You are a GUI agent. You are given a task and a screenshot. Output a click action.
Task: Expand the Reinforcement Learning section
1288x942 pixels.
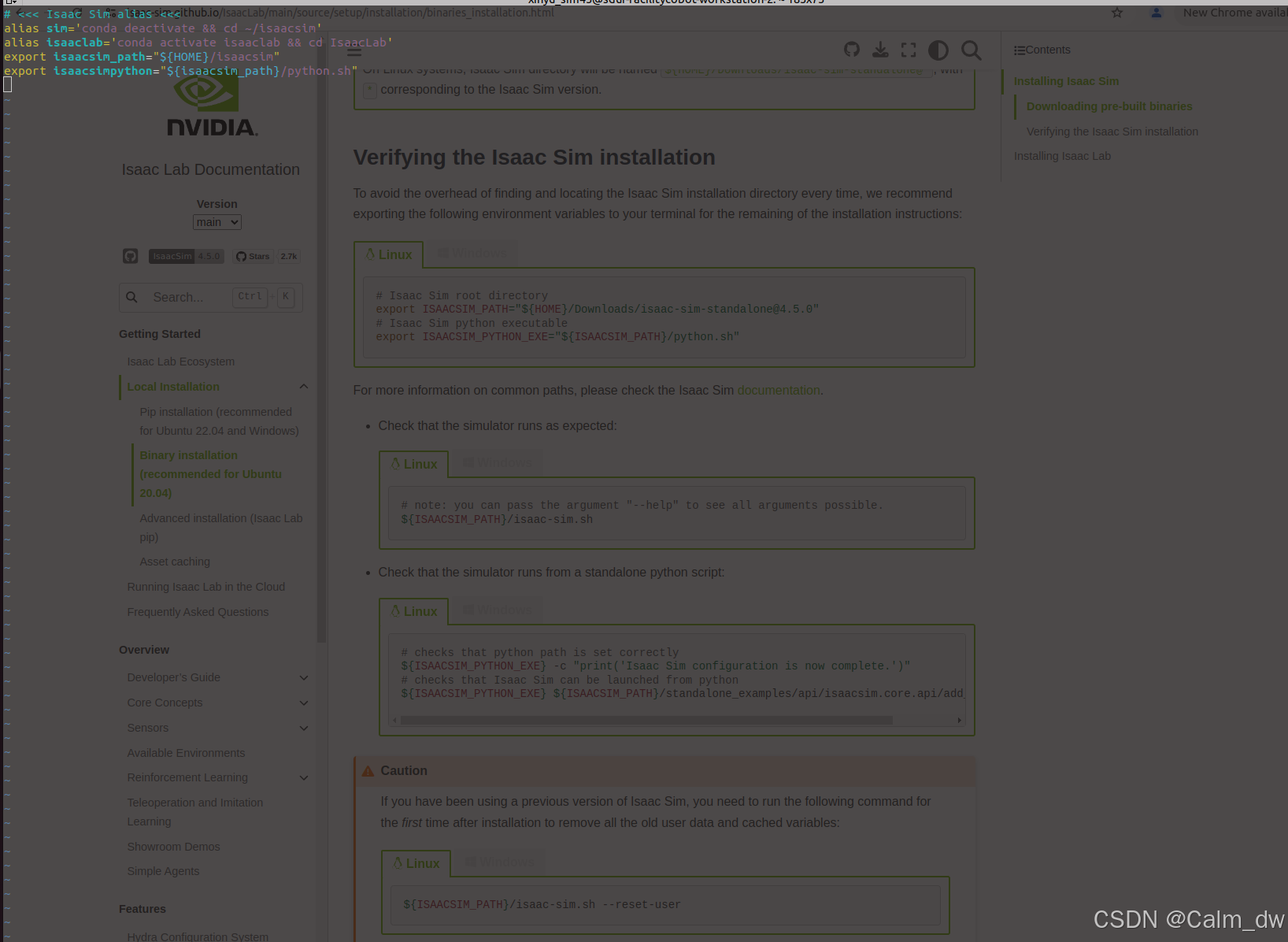click(x=304, y=778)
